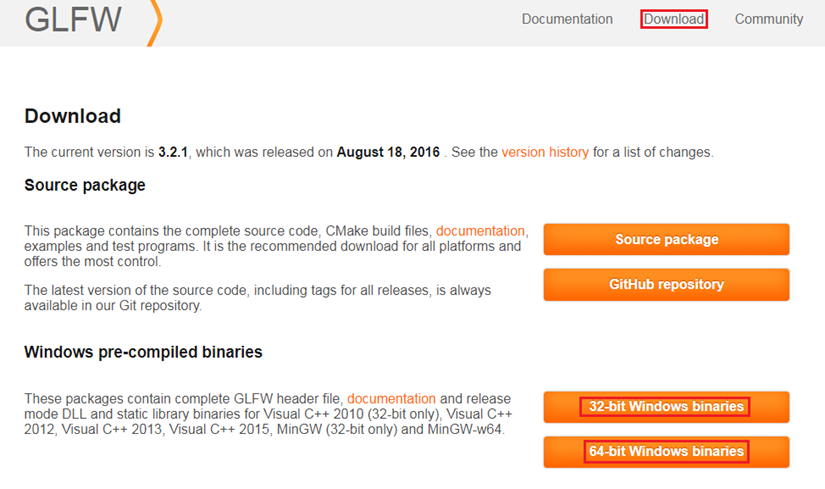Viewport: 825px width, 489px height.
Task: Open the Documentation navigation item
Action: [x=567, y=19]
